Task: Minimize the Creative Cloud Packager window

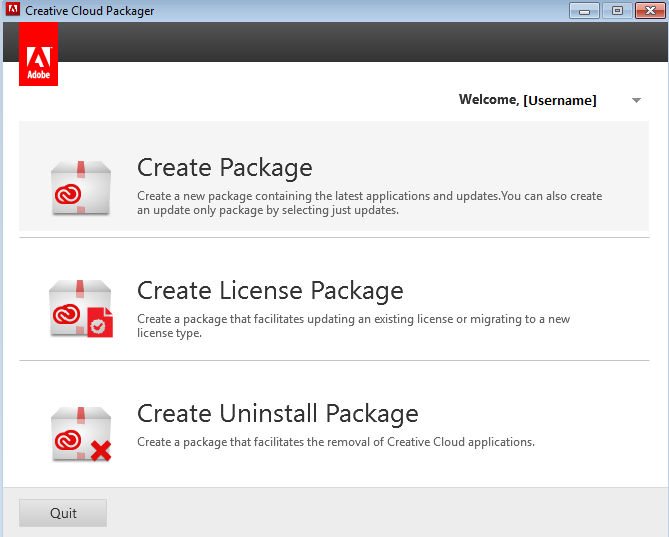Action: click(584, 11)
